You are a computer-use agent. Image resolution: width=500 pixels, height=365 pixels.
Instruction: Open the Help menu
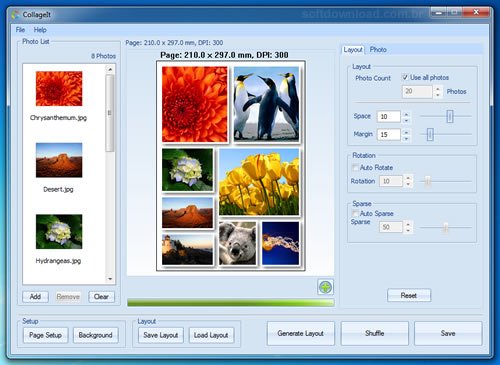pos(40,30)
